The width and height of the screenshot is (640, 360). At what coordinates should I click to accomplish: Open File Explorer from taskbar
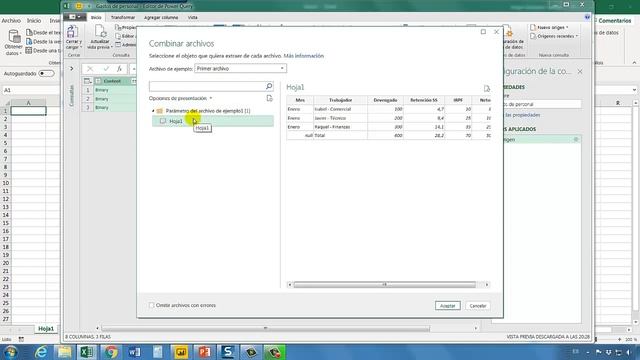click(64, 352)
